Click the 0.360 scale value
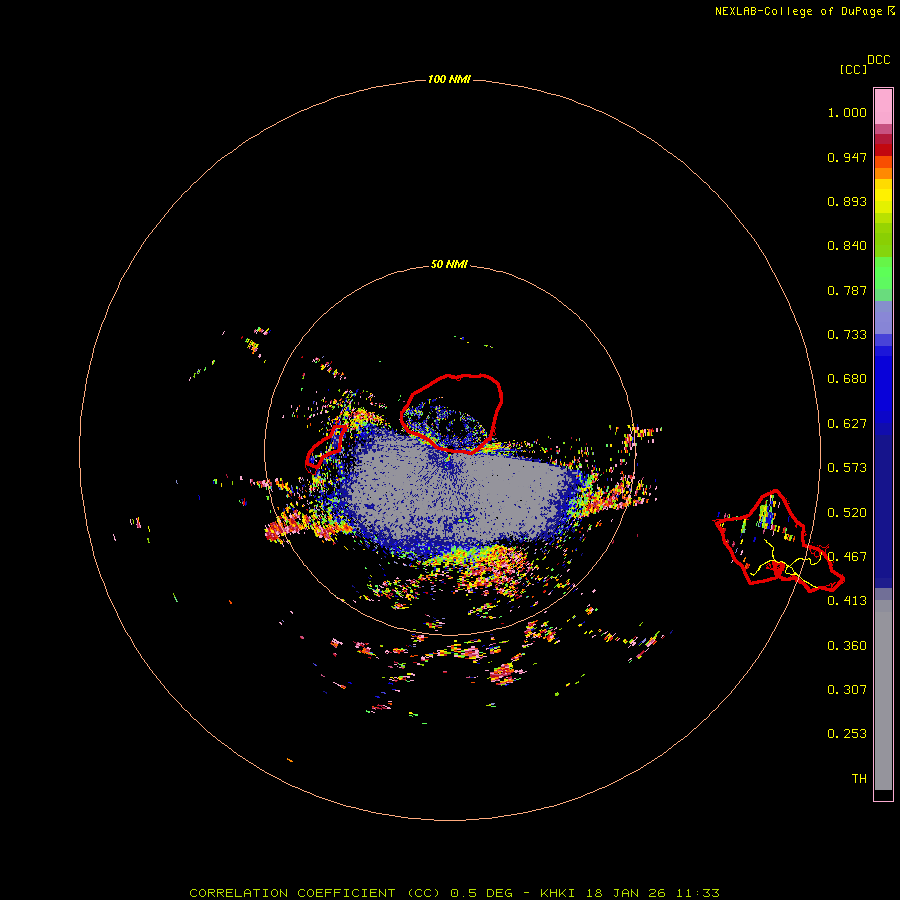This screenshot has width=900, height=900. point(847,646)
